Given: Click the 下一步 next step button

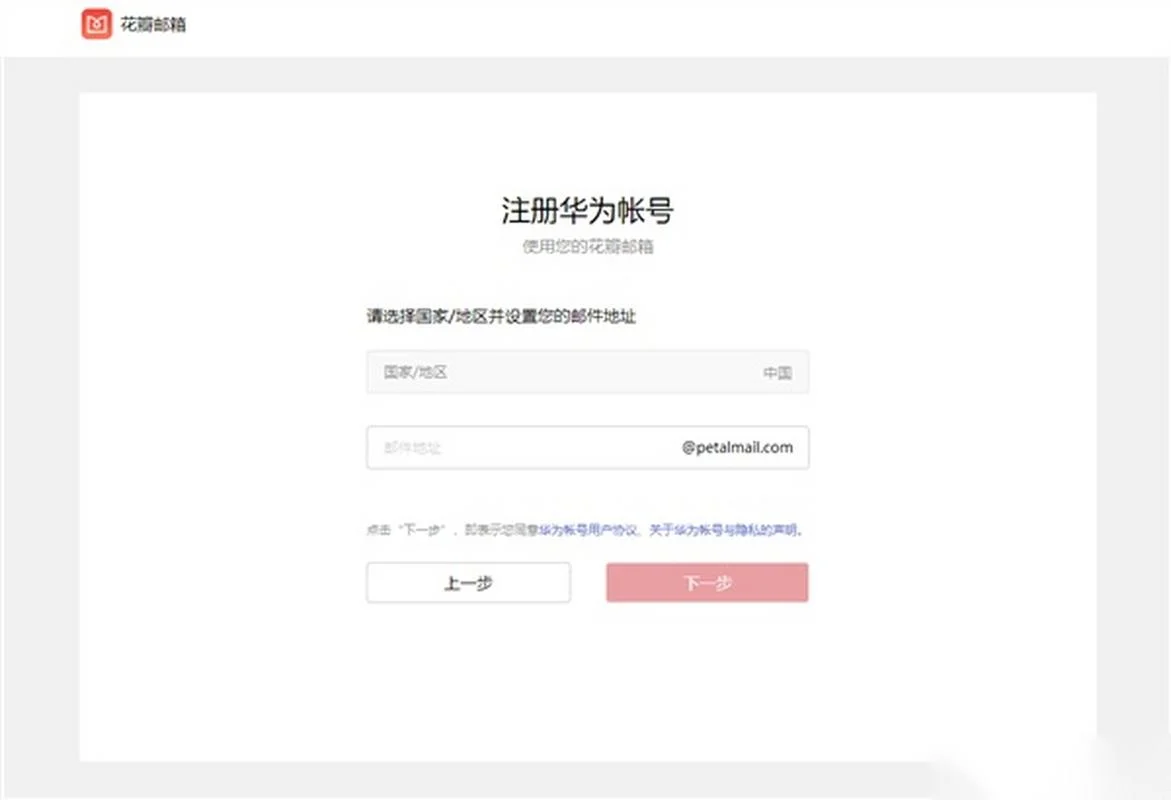Looking at the screenshot, I should [x=707, y=583].
